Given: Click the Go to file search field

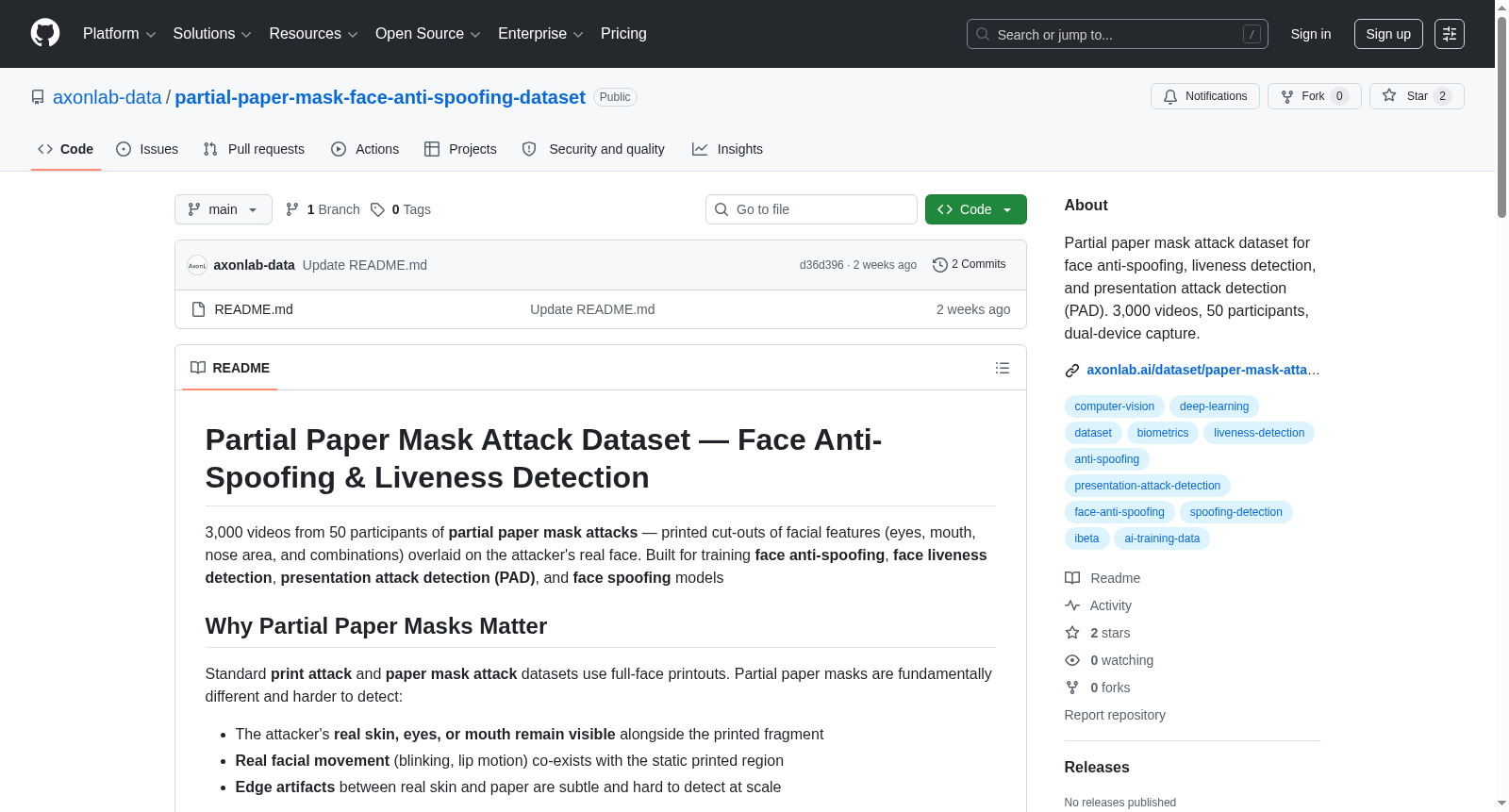Looking at the screenshot, I should click(x=811, y=209).
